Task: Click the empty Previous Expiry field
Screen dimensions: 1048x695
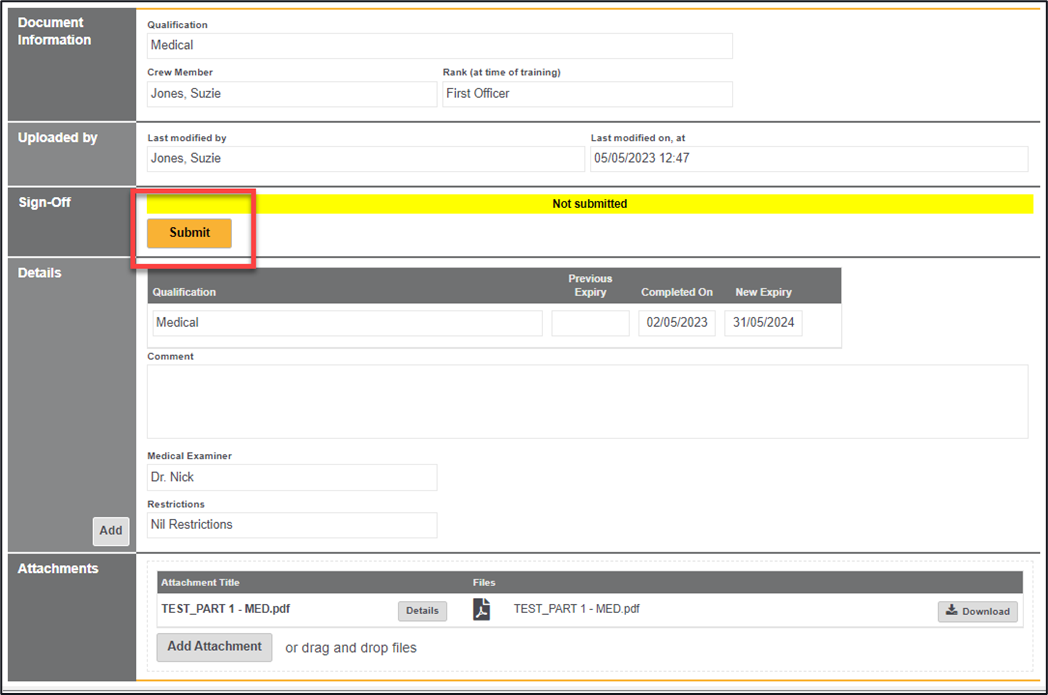Action: click(x=590, y=323)
